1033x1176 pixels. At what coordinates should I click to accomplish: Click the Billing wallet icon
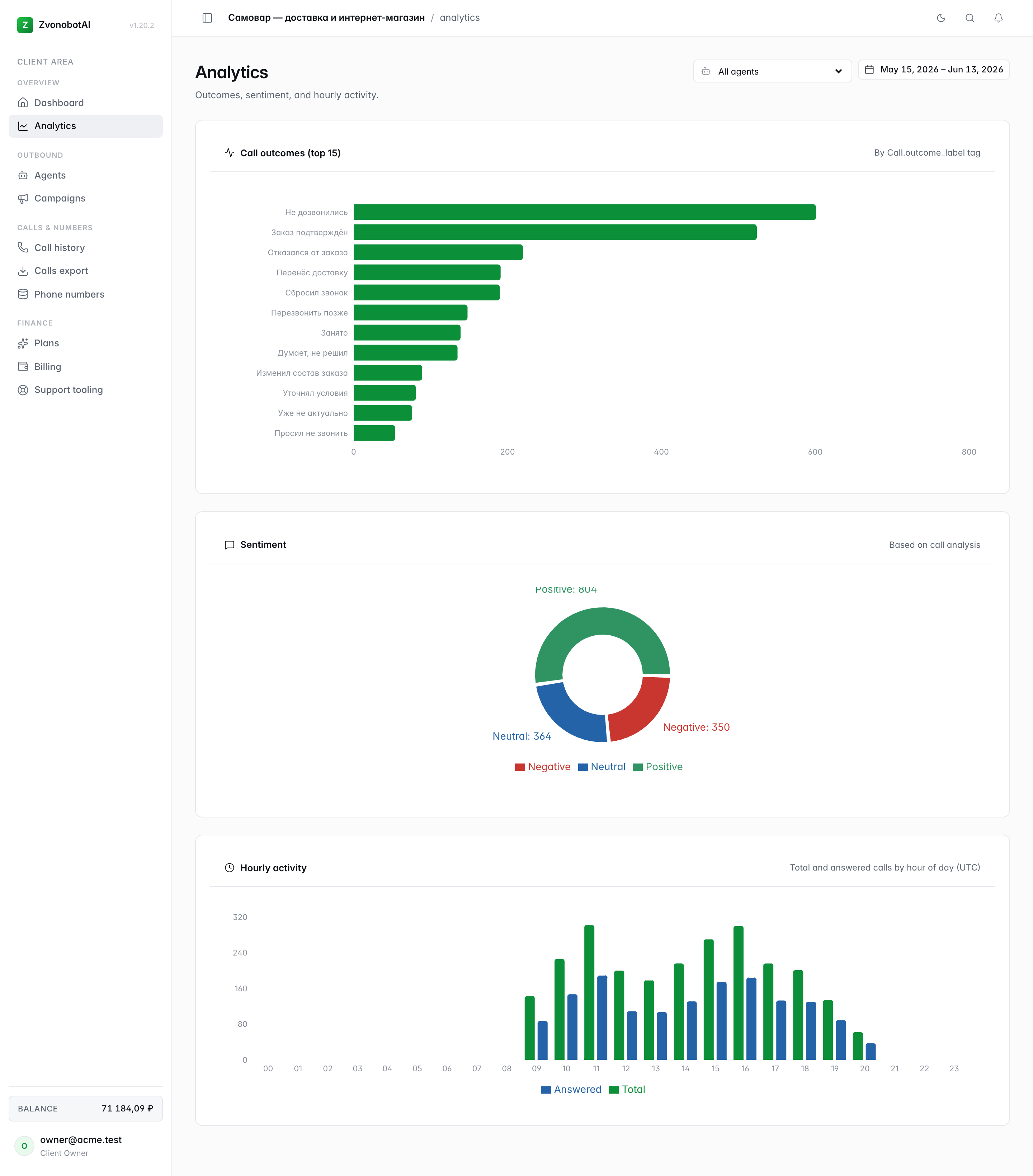[23, 366]
